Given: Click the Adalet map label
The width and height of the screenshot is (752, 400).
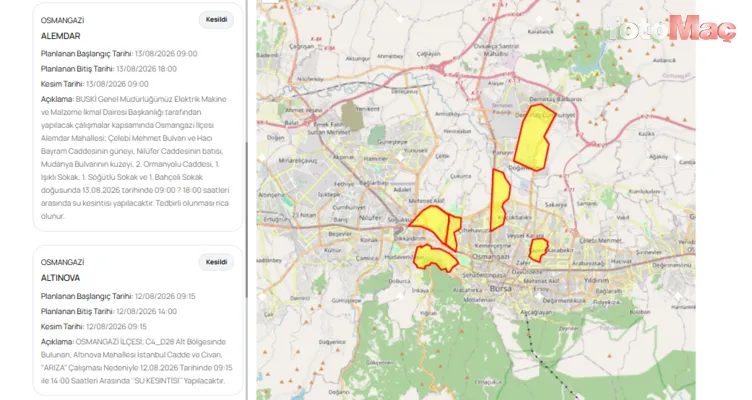Looking at the screenshot, I should (402, 189).
